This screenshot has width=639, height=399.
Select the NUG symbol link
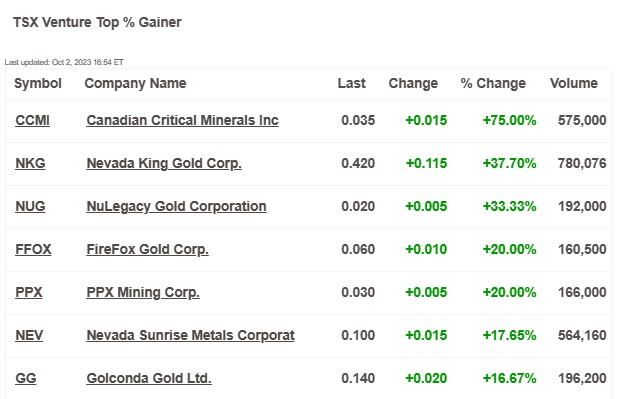(x=30, y=206)
